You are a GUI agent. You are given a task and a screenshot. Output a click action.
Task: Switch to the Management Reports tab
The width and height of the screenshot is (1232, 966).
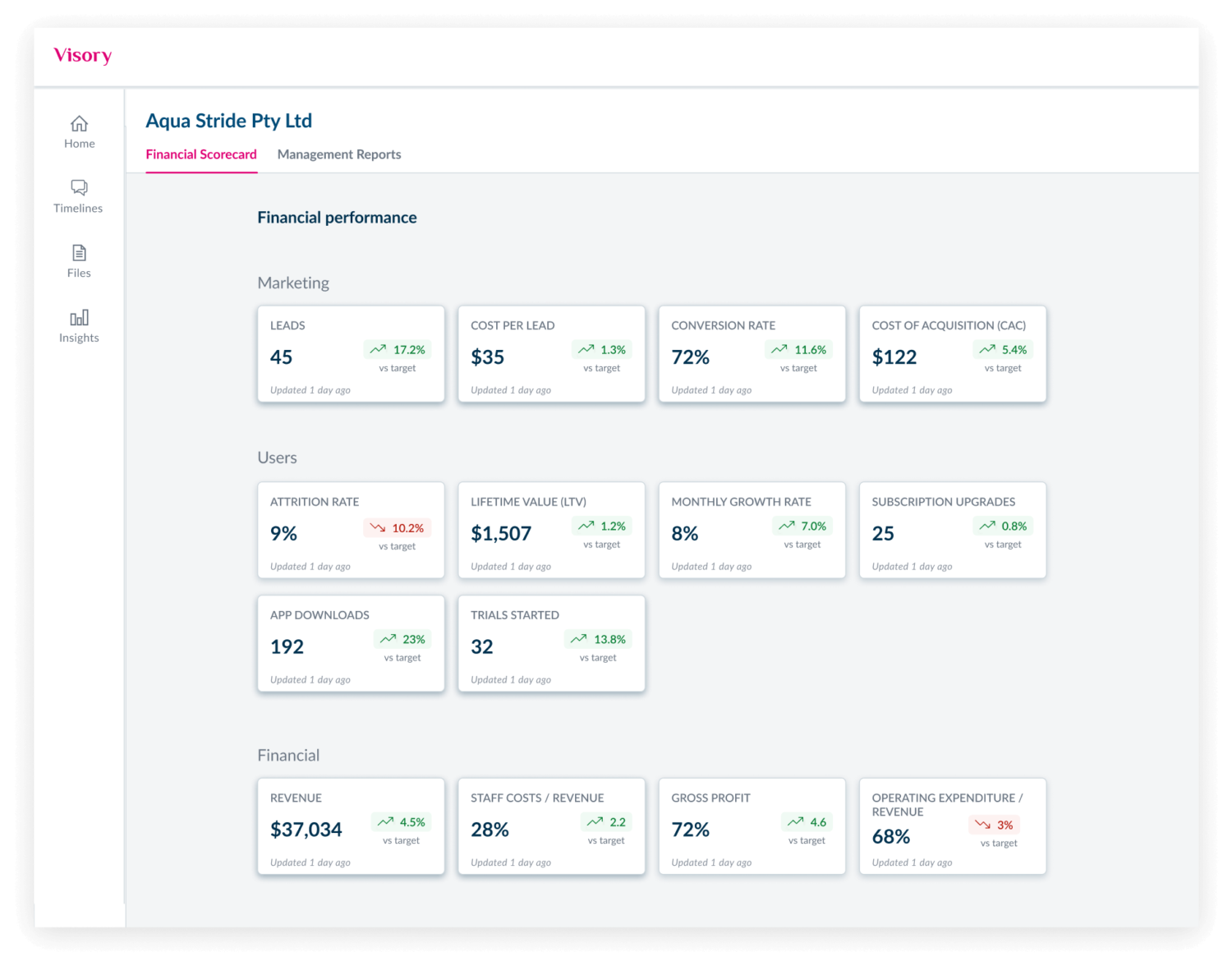click(x=339, y=154)
